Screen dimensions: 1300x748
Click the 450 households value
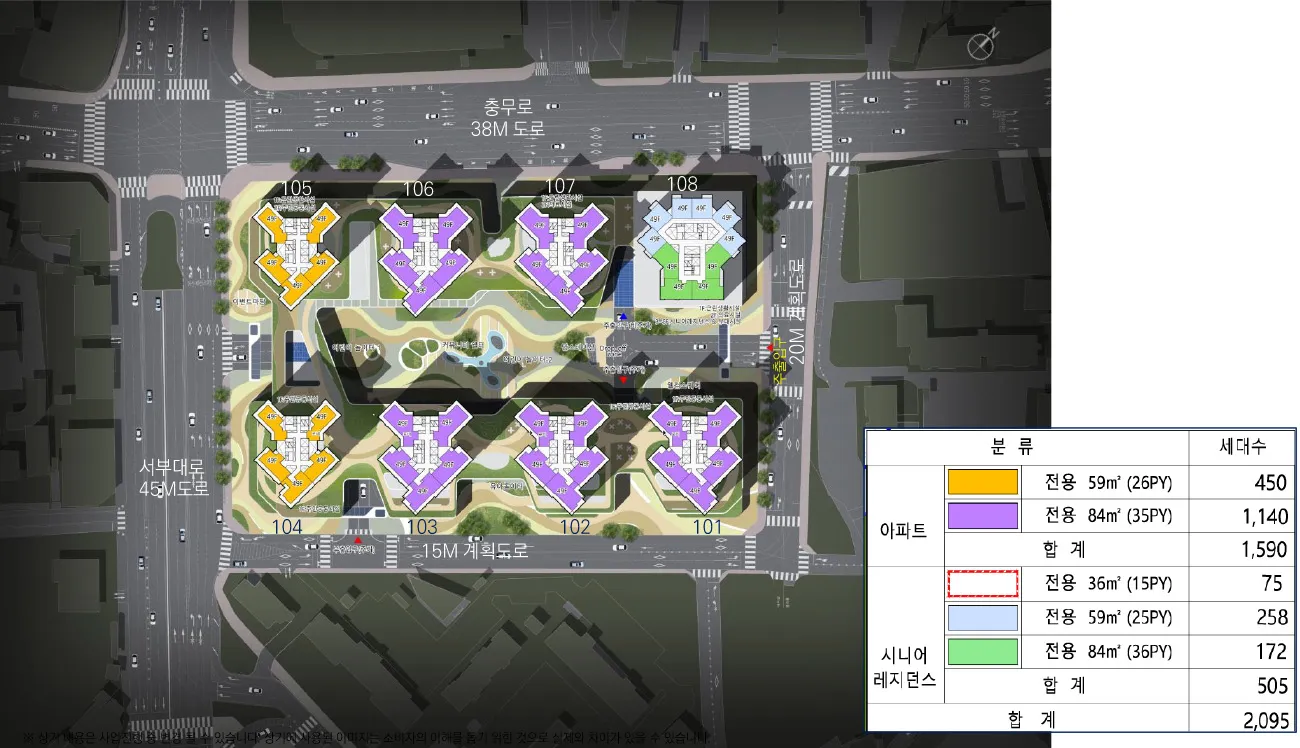tap(1270, 483)
